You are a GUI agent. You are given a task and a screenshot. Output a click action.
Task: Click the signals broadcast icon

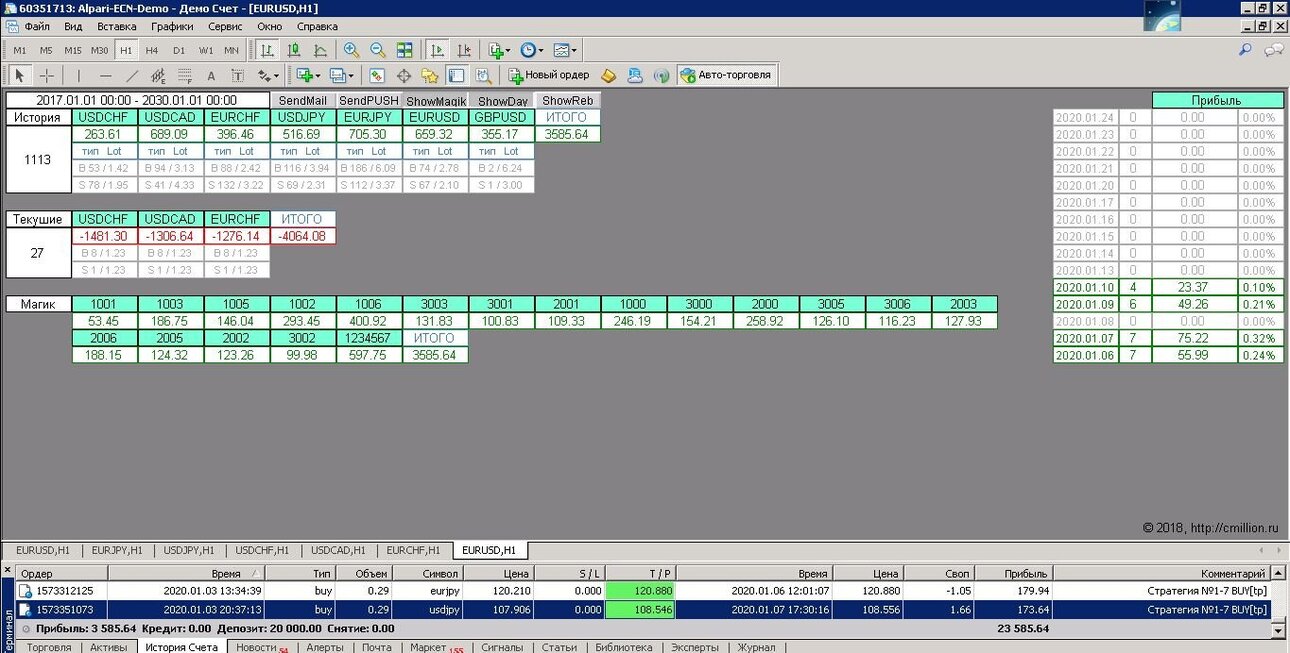(x=661, y=75)
